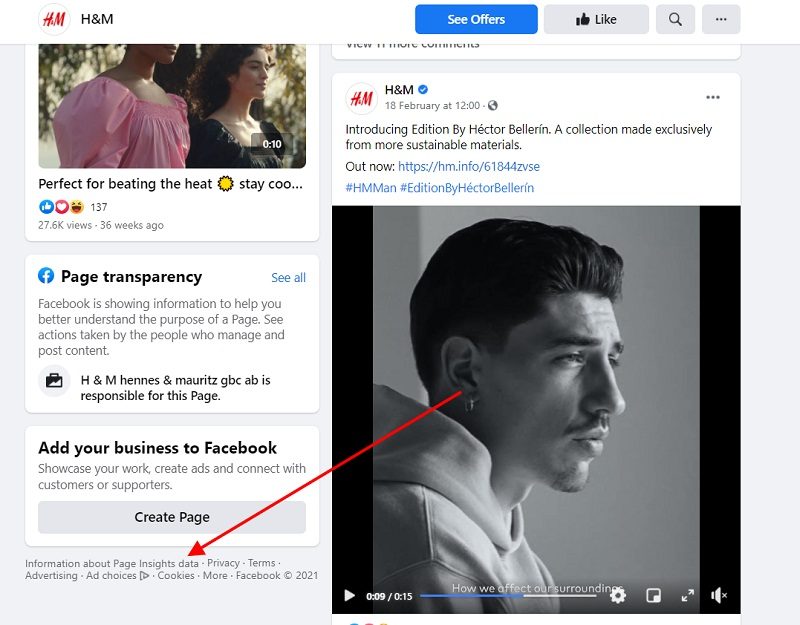Open the hm.info/61844zvse link
The width and height of the screenshot is (800, 625).
point(468,166)
